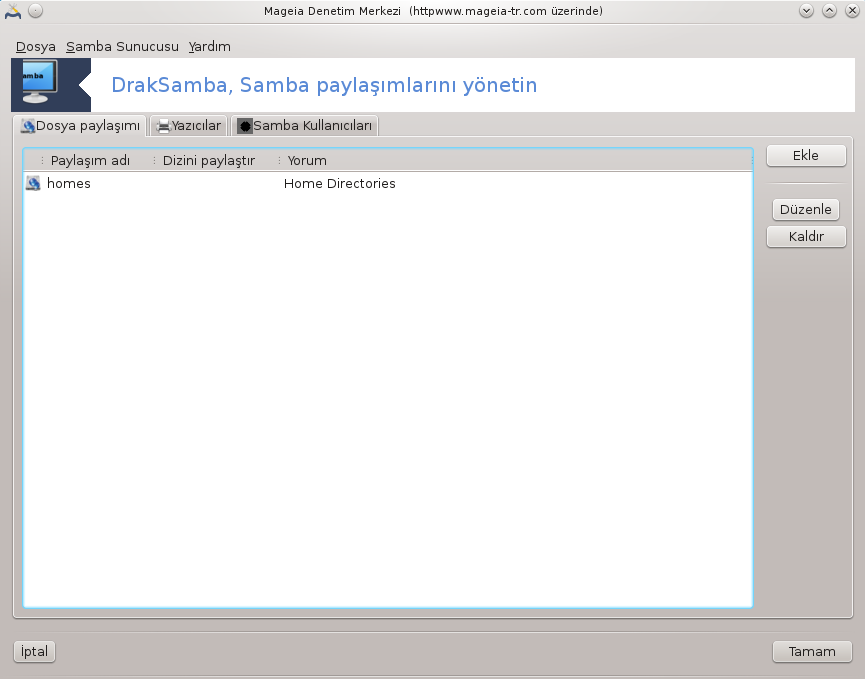Click the Mageia window menu icon
Viewport: 865px width, 679px height.
click(13, 10)
